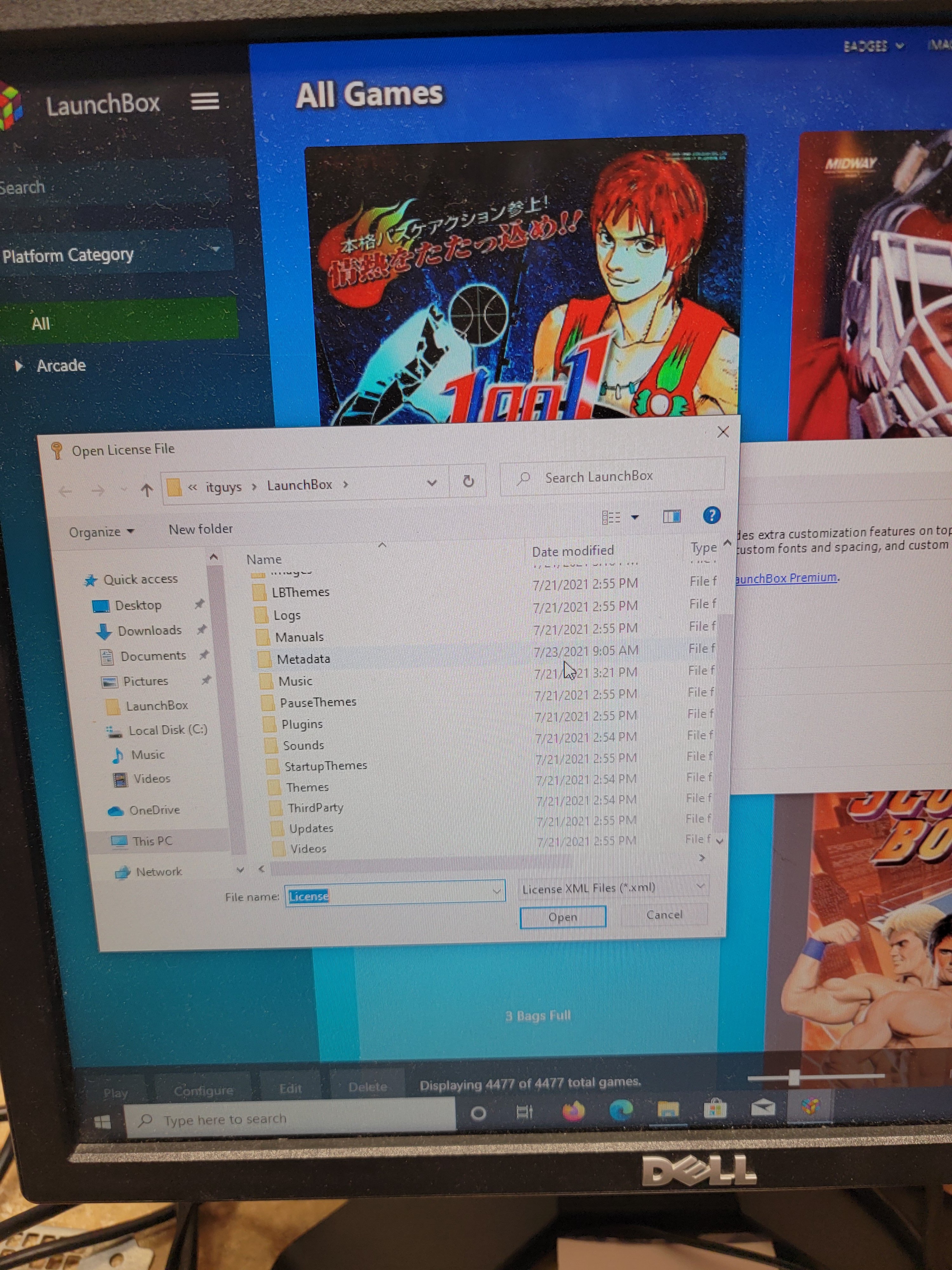Select the Plugins folder
The image size is (952, 1270).
[302, 724]
